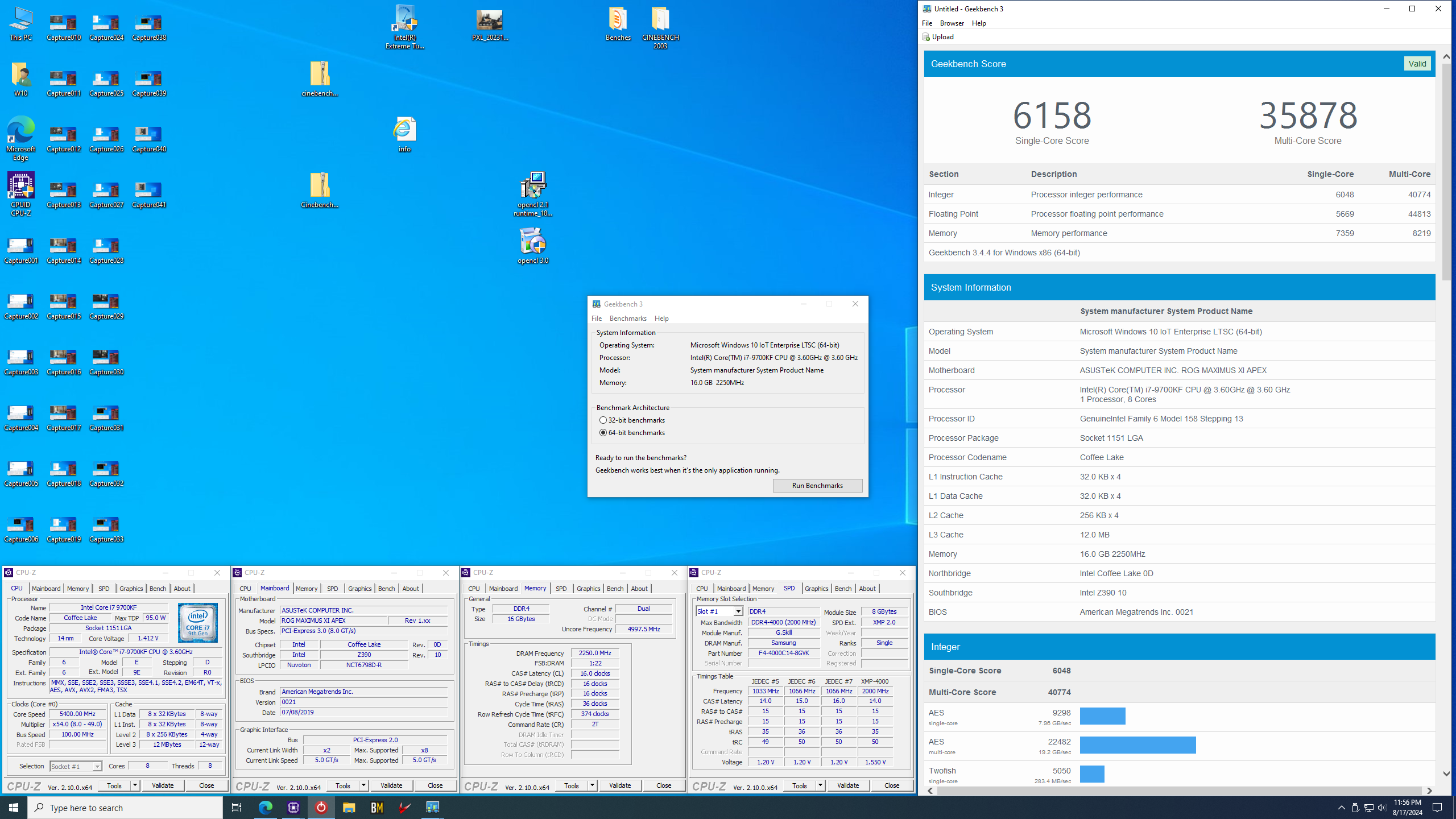Open the CPUID CPU-Z desktop shortcut

tap(21, 195)
